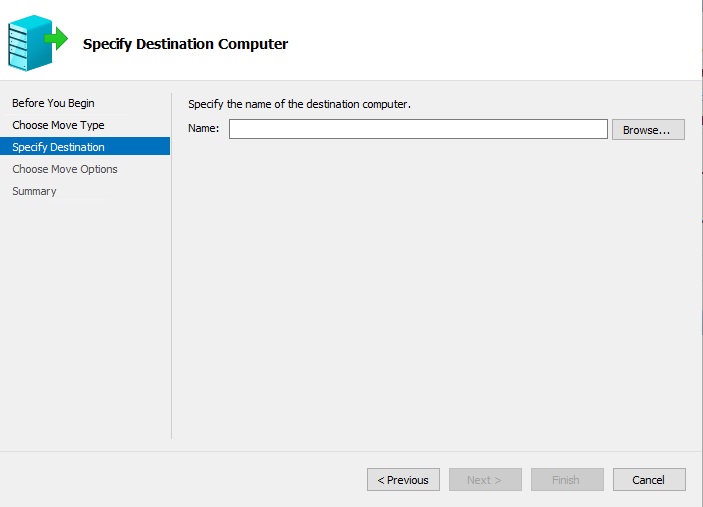Click the disabled Finish button
Image resolution: width=703 pixels, height=507 pixels.
[567, 480]
